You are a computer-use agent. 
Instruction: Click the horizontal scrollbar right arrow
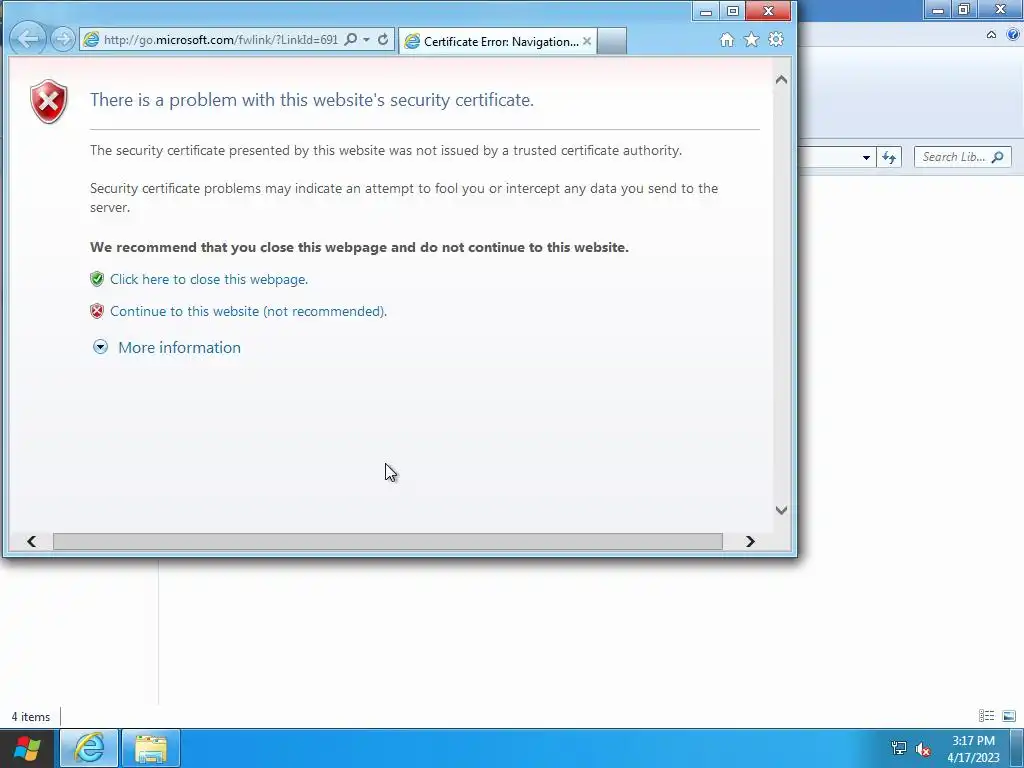pyautogui.click(x=750, y=541)
